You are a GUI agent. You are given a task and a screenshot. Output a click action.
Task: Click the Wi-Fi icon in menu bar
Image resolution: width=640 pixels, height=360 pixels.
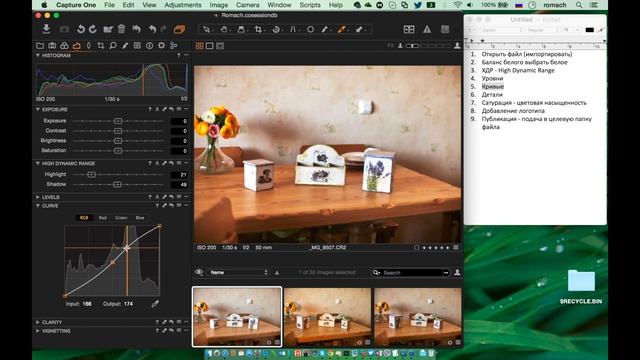pyautogui.click(x=457, y=5)
